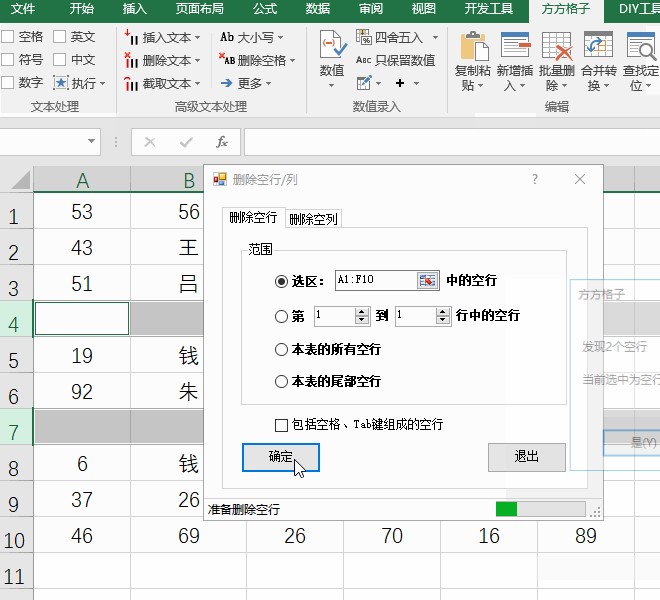660x600 pixels.
Task: Expand the 批量删除 dropdown arrow
Action: coord(564,86)
